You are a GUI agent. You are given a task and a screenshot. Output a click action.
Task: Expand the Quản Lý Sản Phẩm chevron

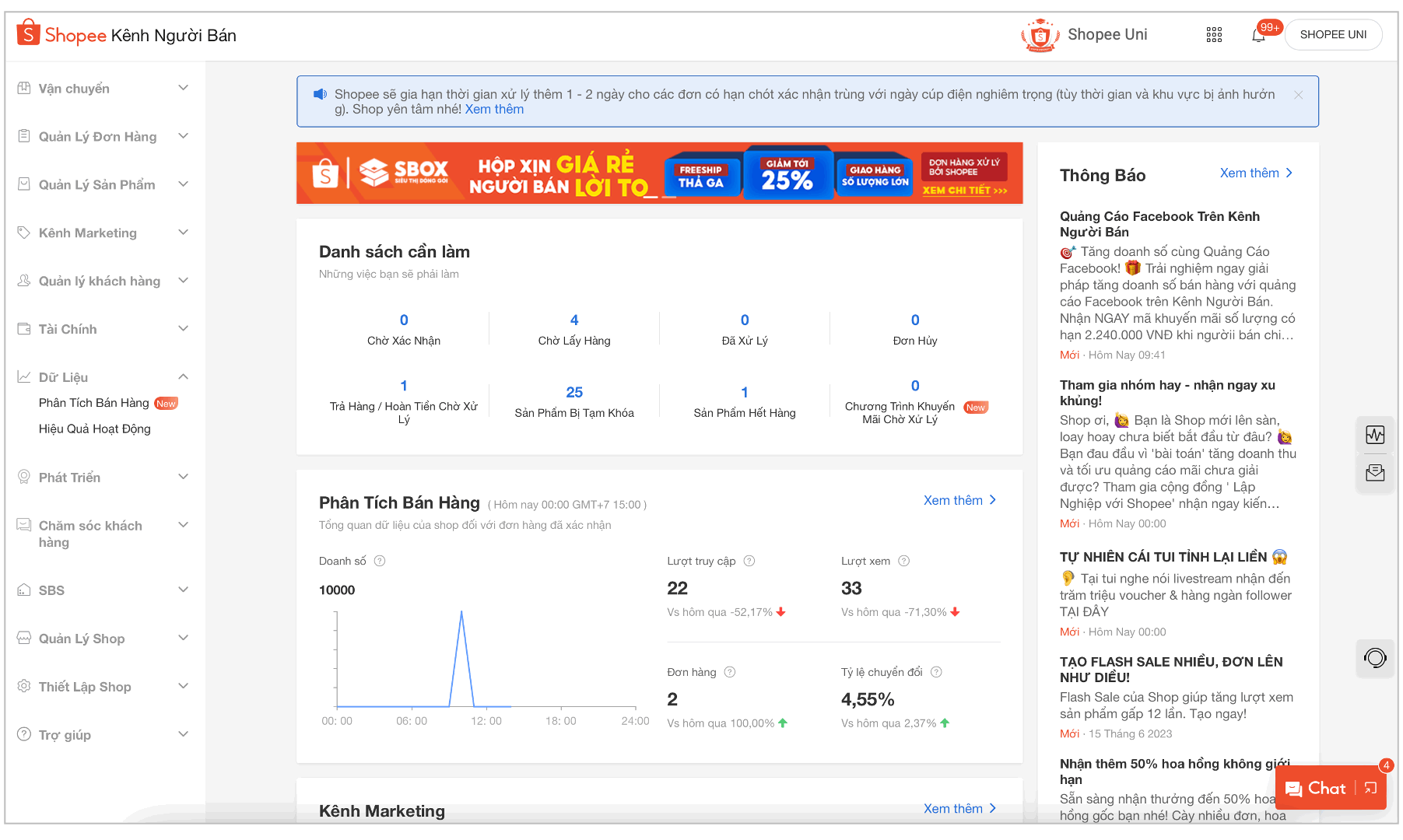(184, 184)
